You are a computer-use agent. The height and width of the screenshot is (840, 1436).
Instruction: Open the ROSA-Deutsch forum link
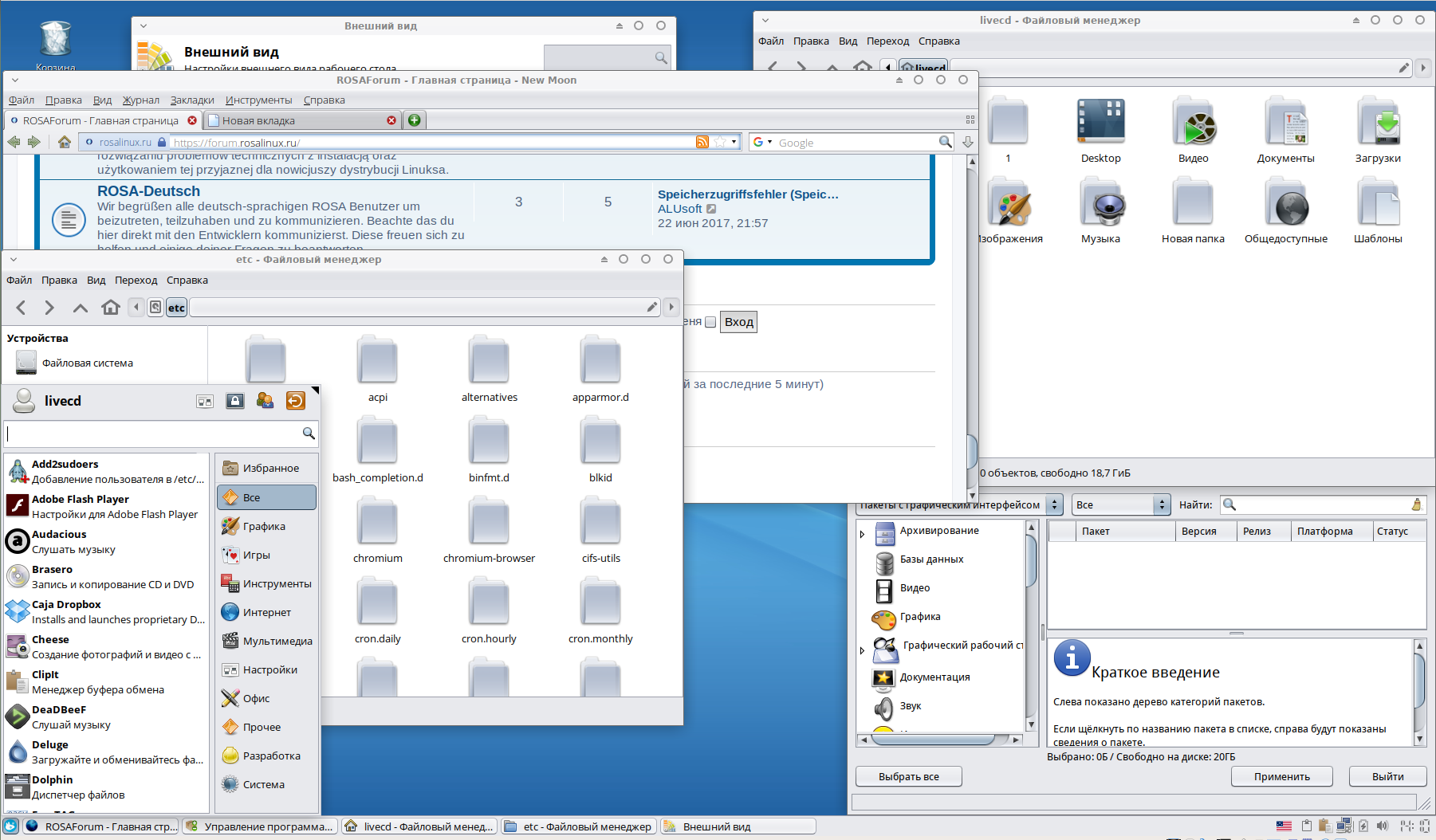(148, 191)
